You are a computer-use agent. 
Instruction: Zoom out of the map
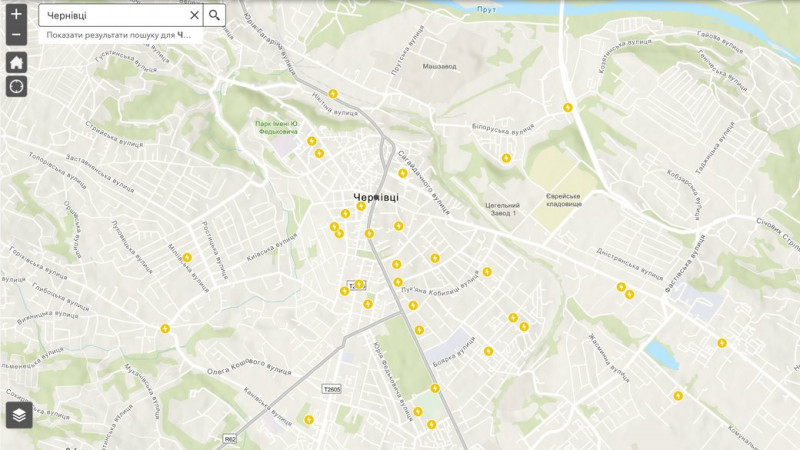tap(16, 36)
